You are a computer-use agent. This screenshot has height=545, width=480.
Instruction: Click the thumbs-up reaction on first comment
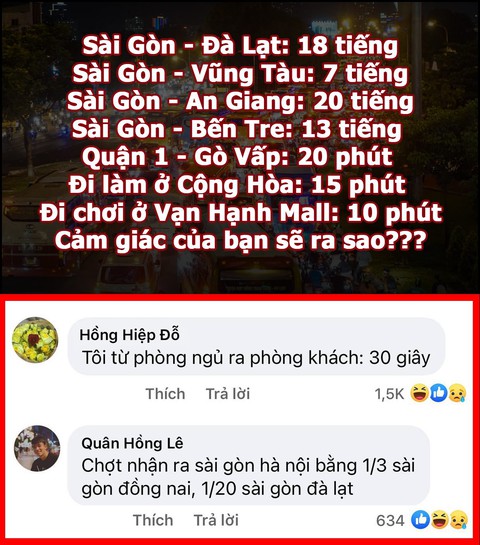coord(438,393)
